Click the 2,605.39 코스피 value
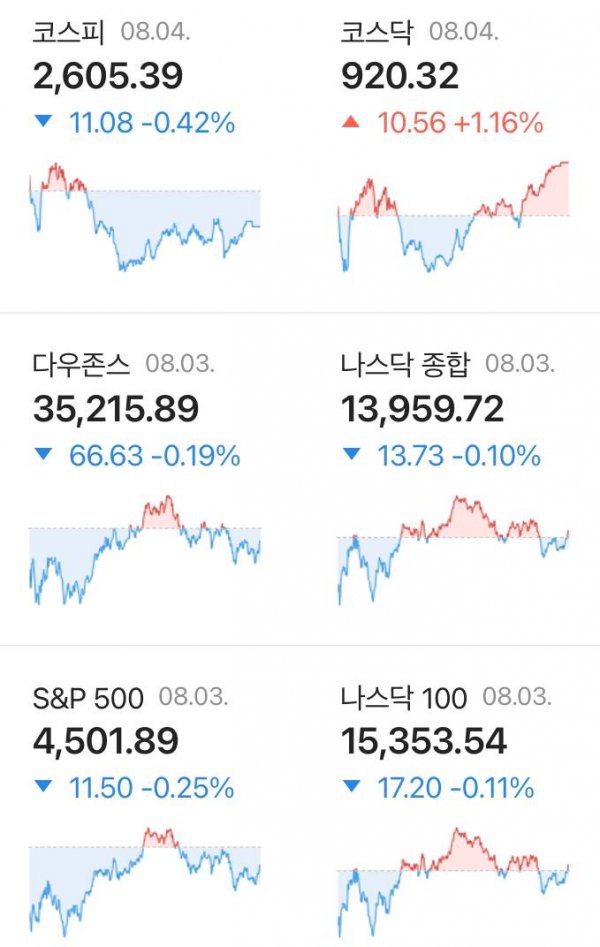This screenshot has height=947, width=600. click(x=108, y=77)
